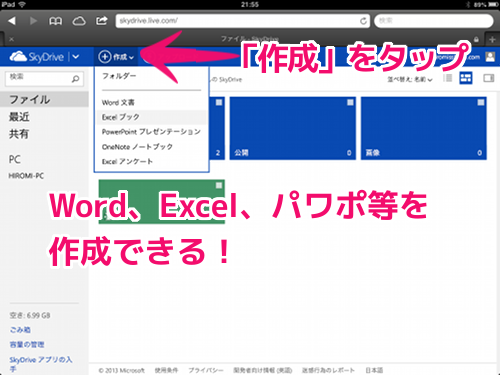Check the green Excel file checkbox

tap(219, 185)
